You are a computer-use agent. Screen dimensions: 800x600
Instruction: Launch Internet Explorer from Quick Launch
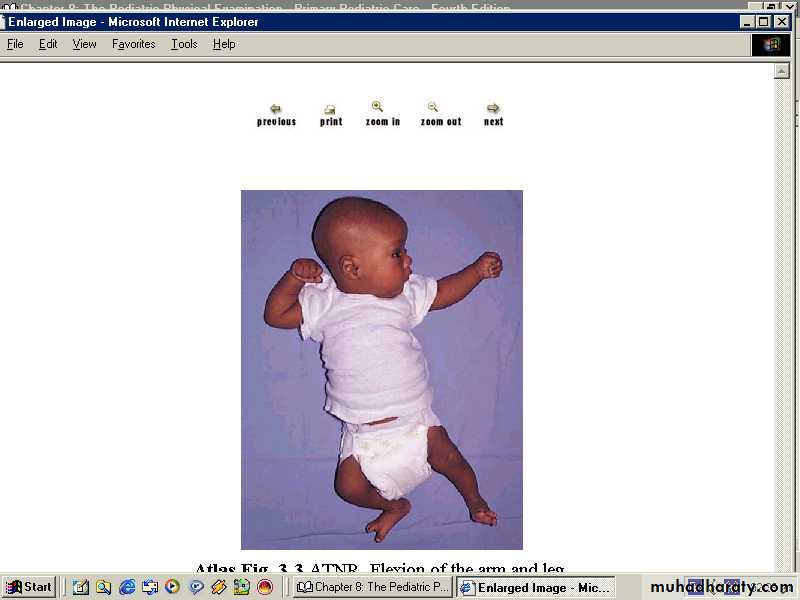pos(127,587)
